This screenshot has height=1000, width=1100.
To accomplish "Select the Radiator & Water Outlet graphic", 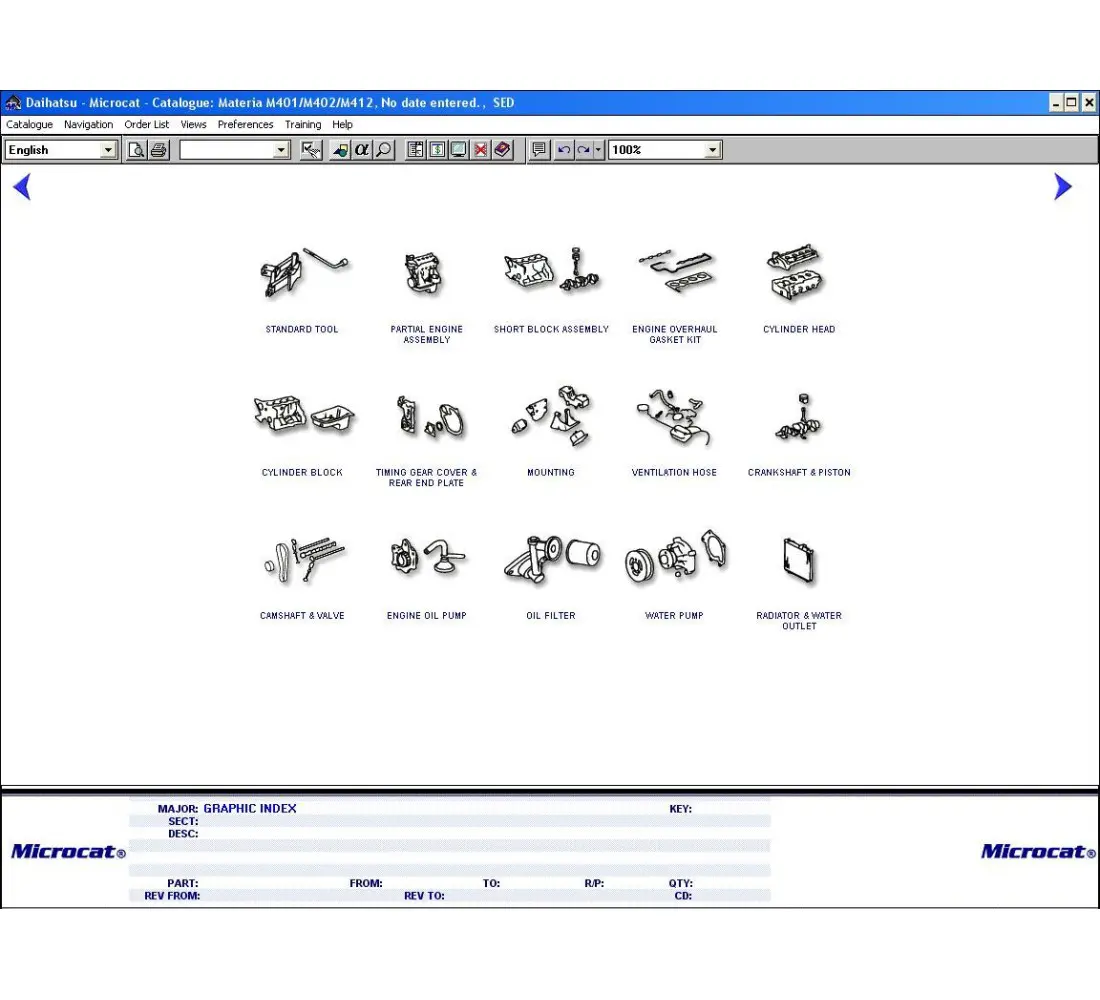I will click(799, 560).
